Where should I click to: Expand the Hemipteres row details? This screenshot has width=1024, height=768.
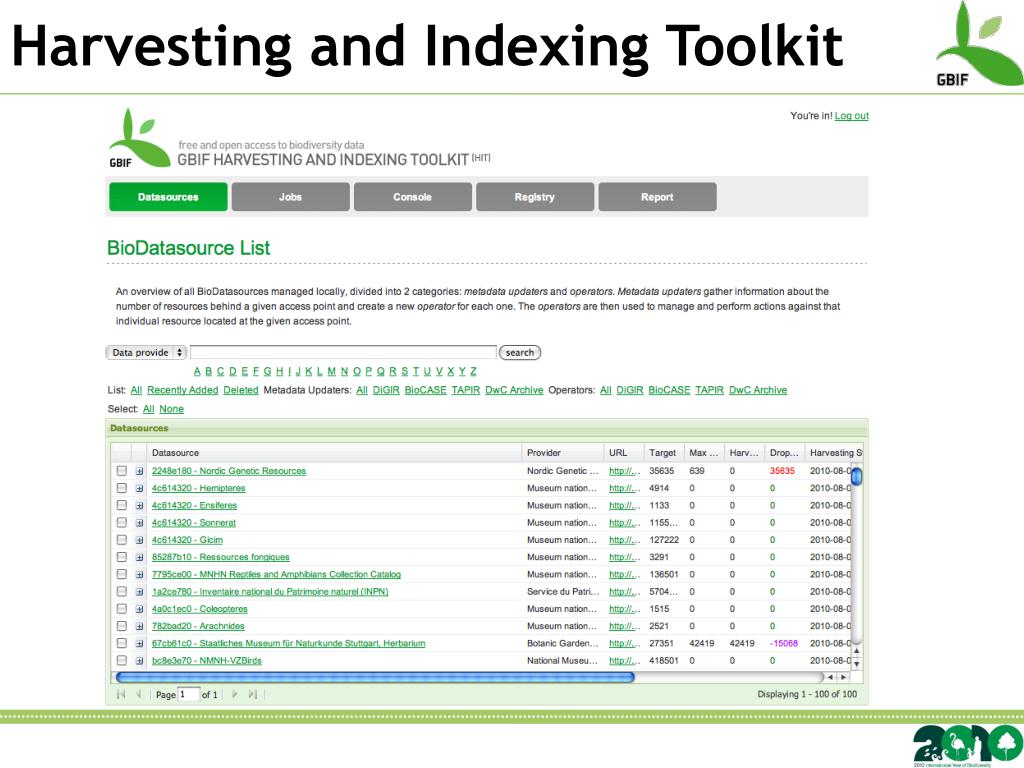click(x=139, y=488)
